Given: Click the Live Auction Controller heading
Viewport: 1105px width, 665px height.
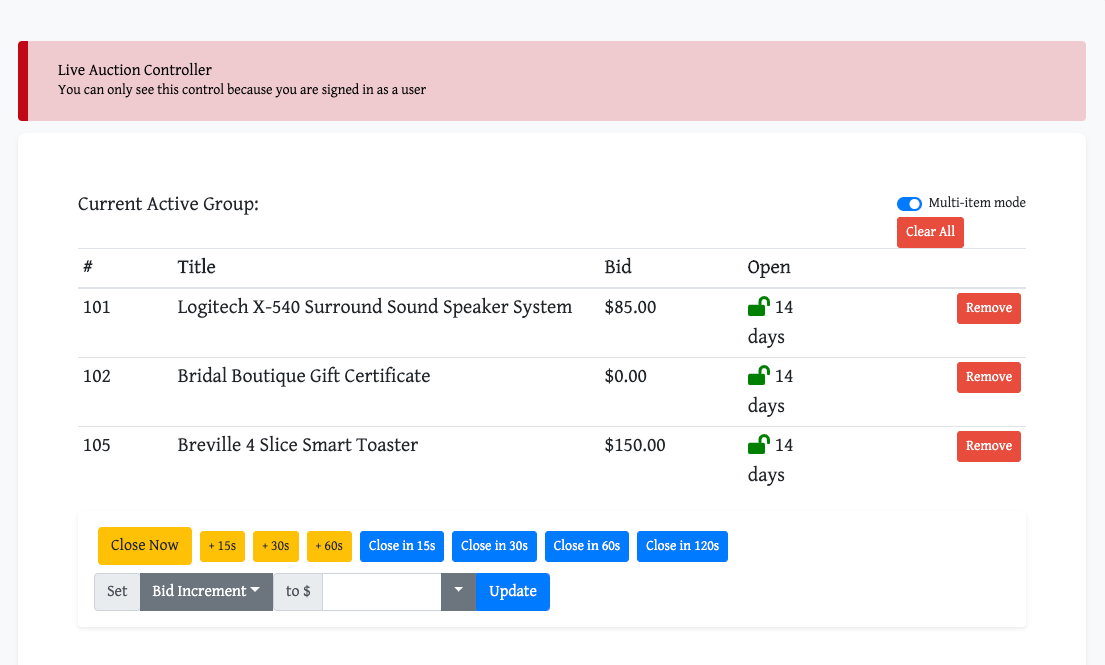Looking at the screenshot, I should point(135,70).
